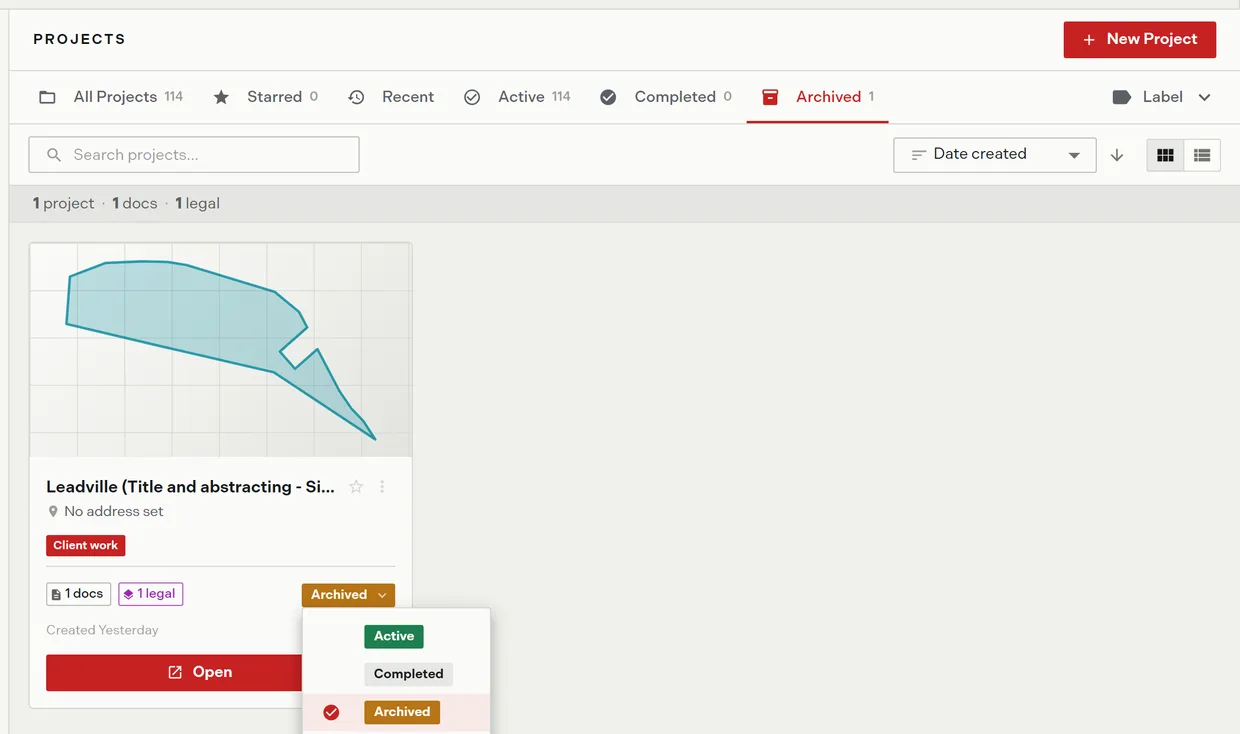Click the Created Yesterday text
Viewport: 1240px width, 734px height.
pos(102,630)
